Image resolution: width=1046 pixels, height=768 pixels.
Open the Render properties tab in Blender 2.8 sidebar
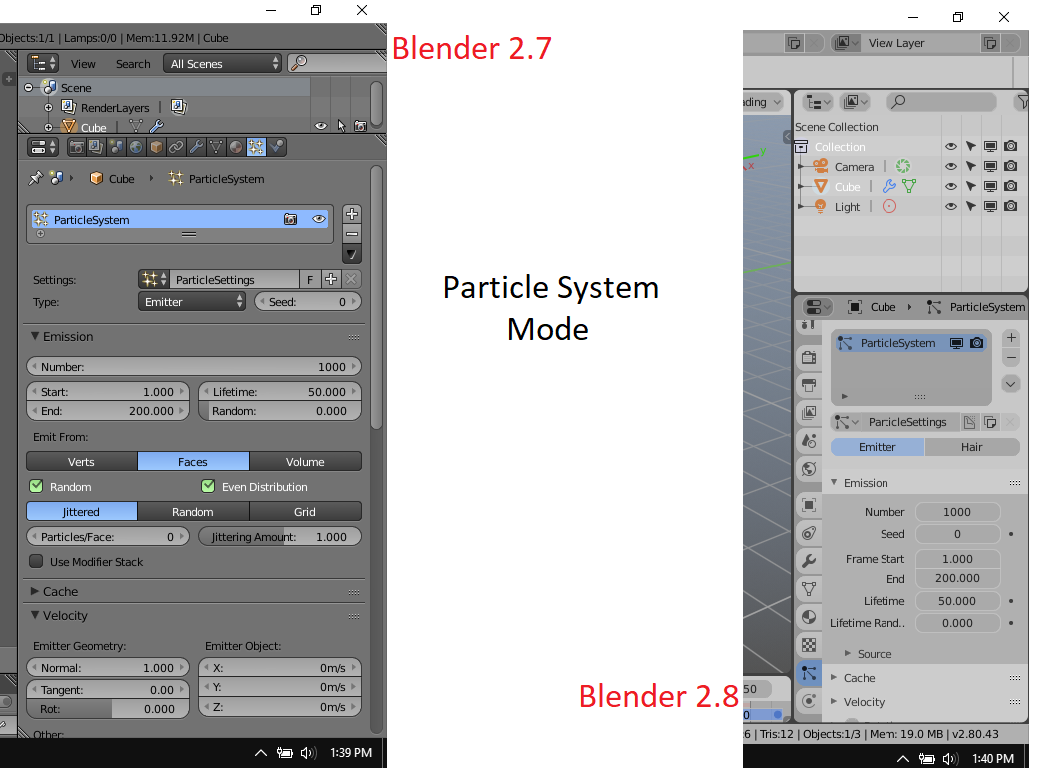(809, 357)
